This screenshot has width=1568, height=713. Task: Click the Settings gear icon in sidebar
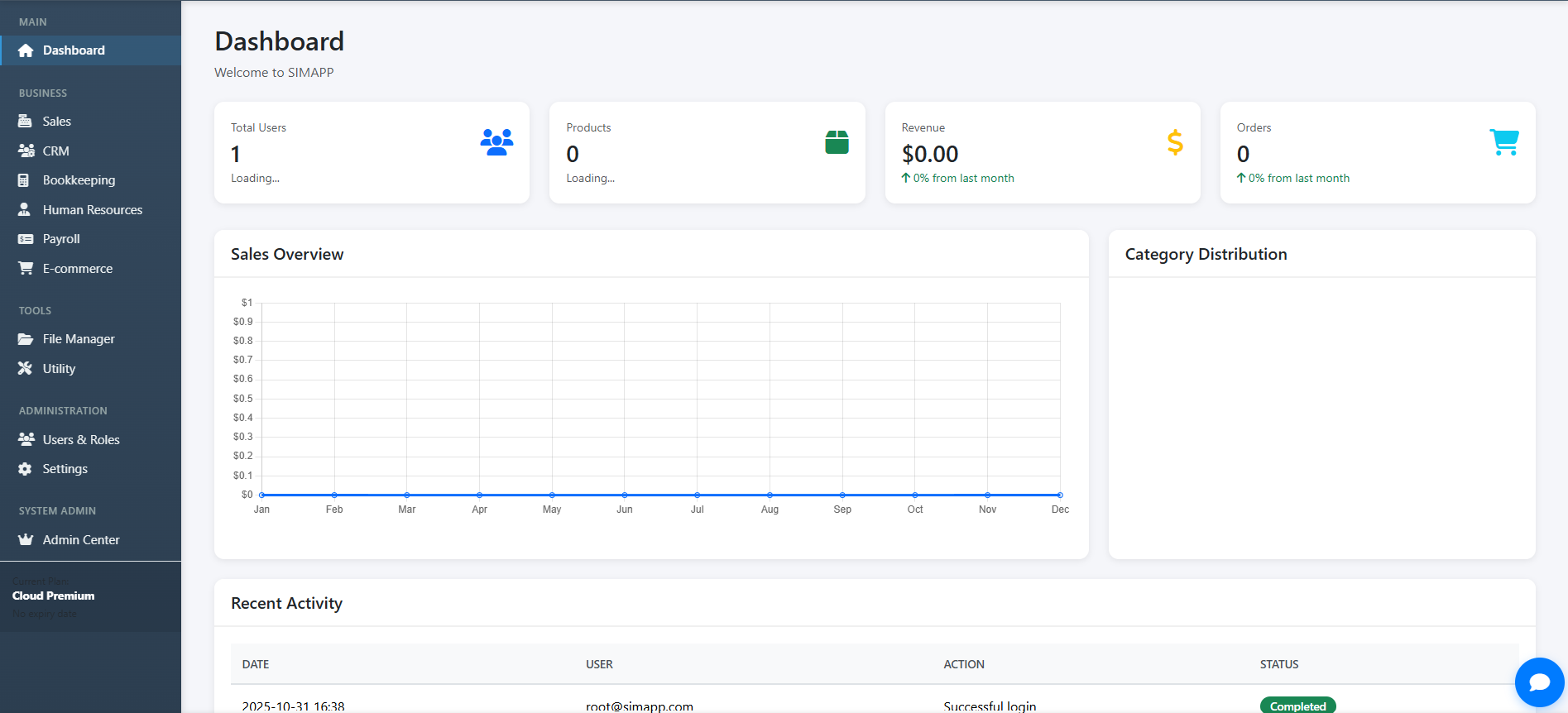pos(26,469)
